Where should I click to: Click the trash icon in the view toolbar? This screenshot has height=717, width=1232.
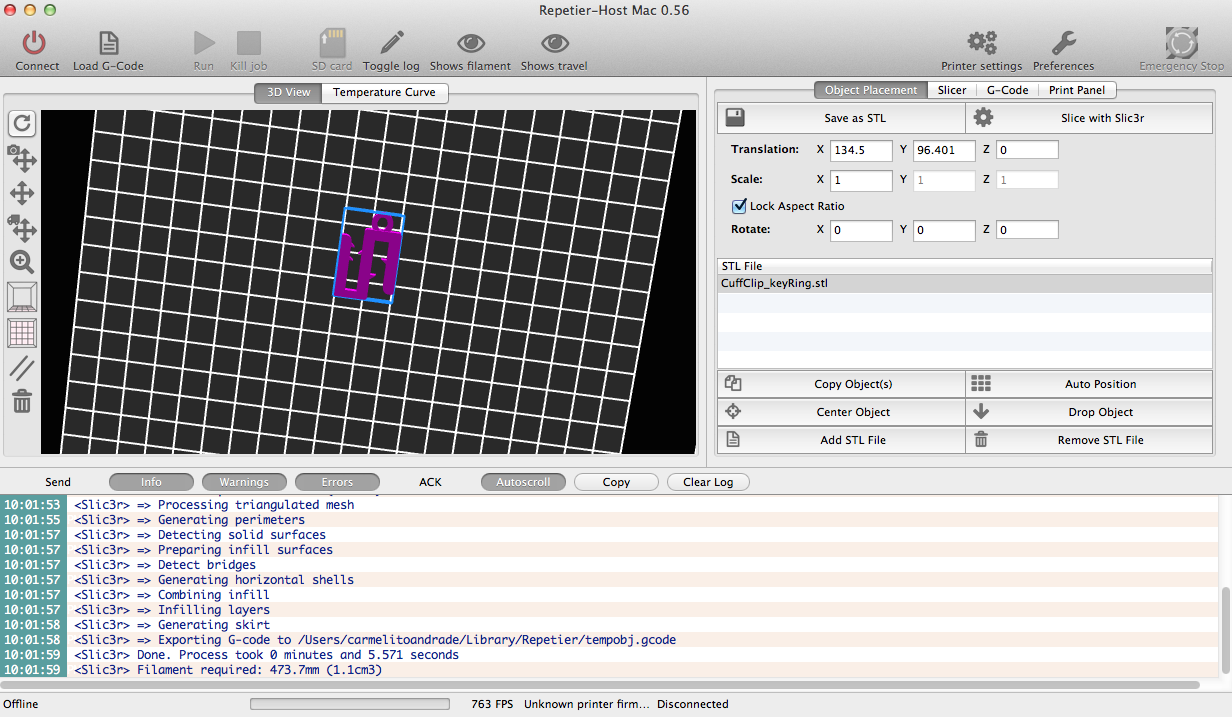(22, 402)
